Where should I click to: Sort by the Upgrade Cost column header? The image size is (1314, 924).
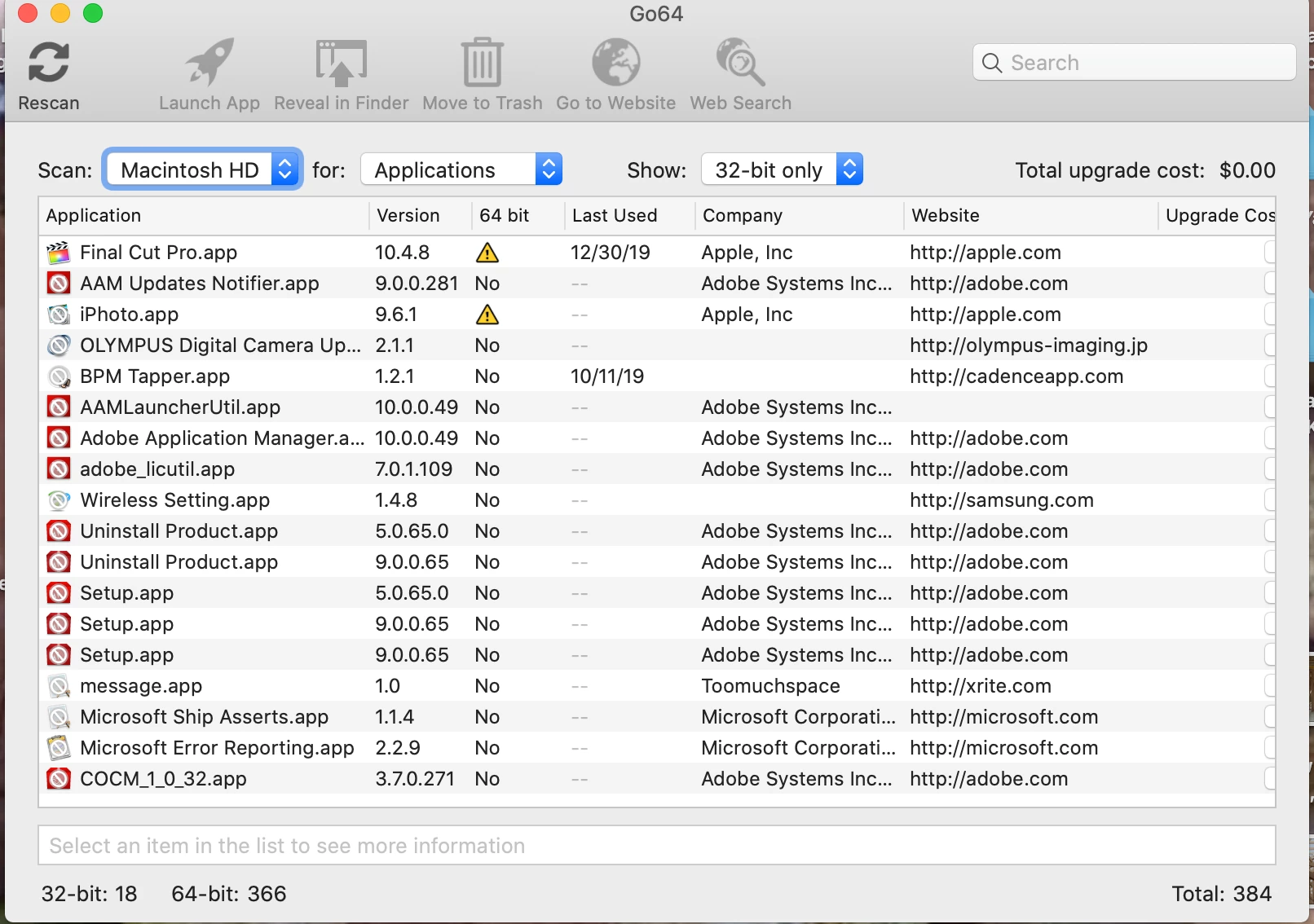(x=1217, y=216)
